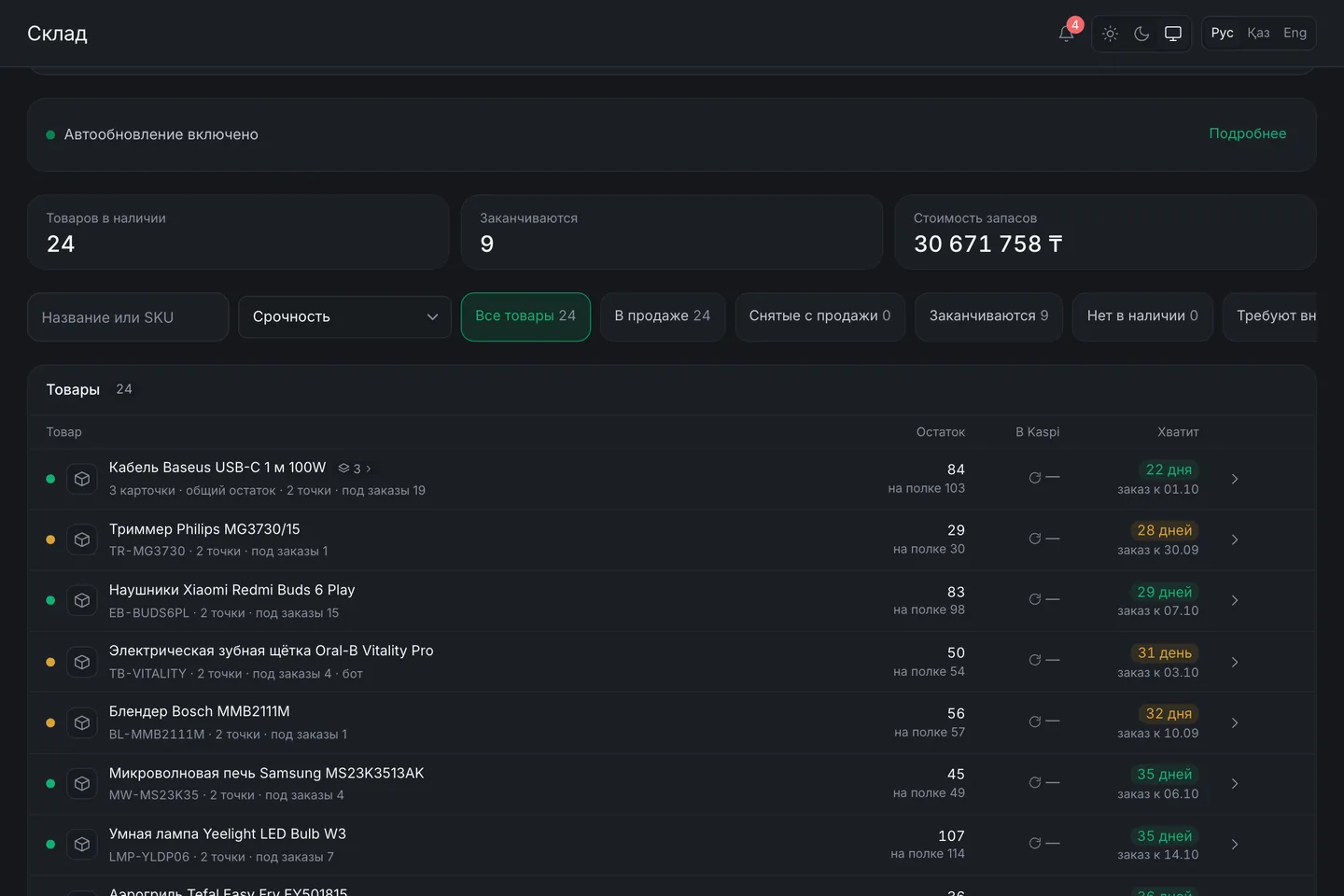Click the 31 день badge

click(1164, 652)
